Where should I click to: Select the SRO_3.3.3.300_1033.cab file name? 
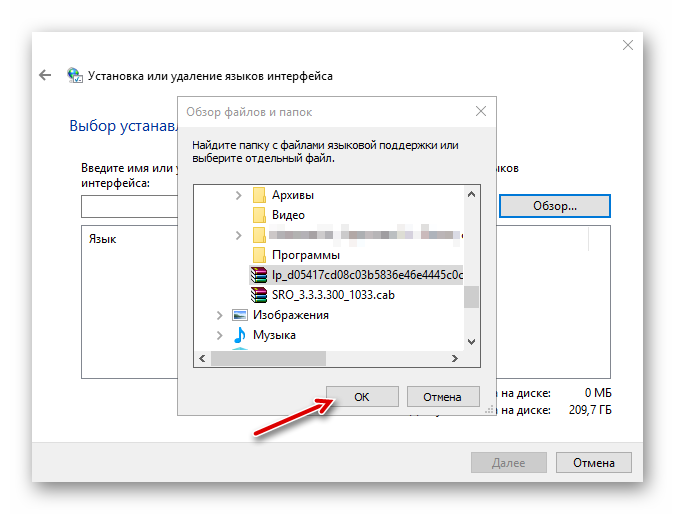click(333, 295)
